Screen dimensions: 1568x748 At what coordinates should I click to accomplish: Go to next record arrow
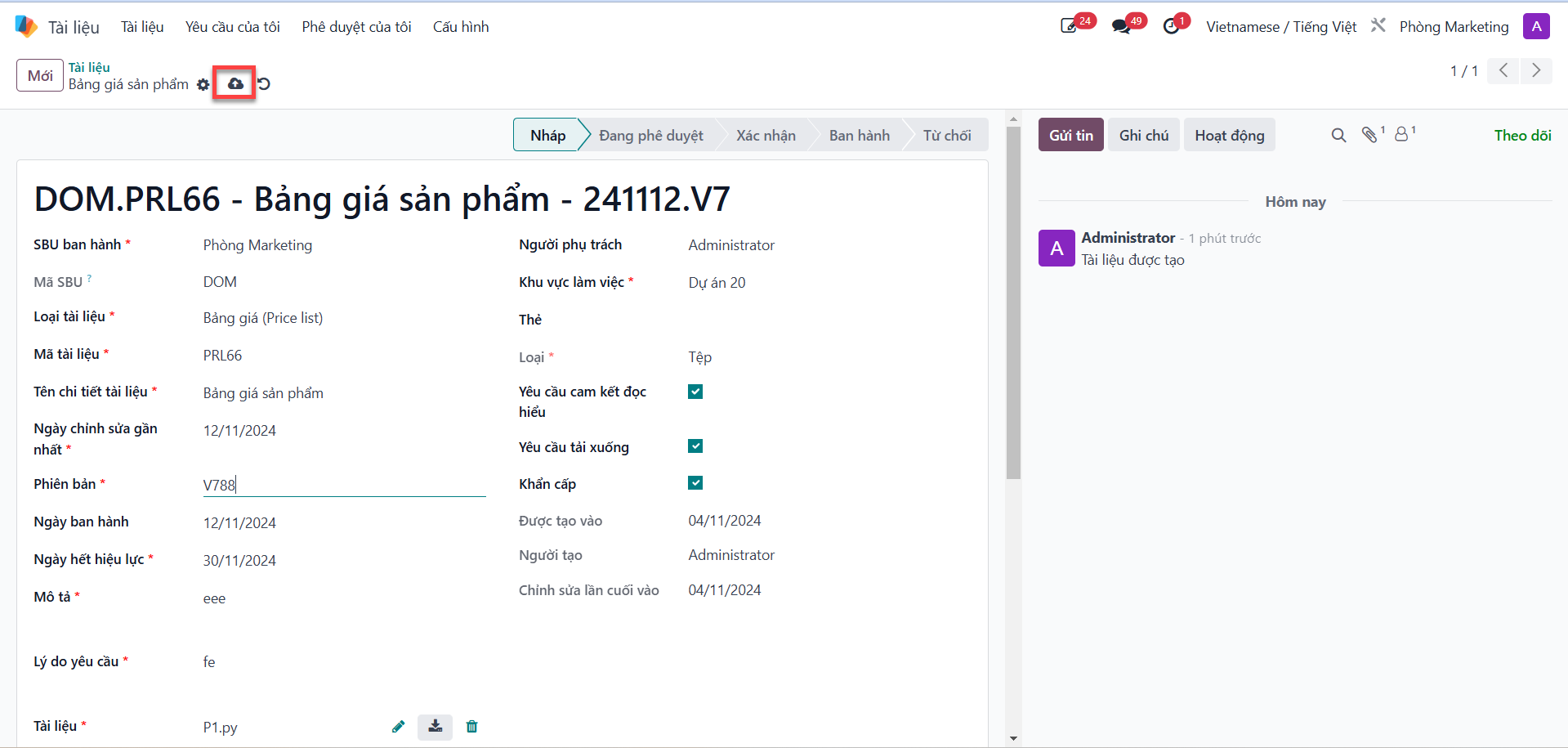click(1536, 70)
